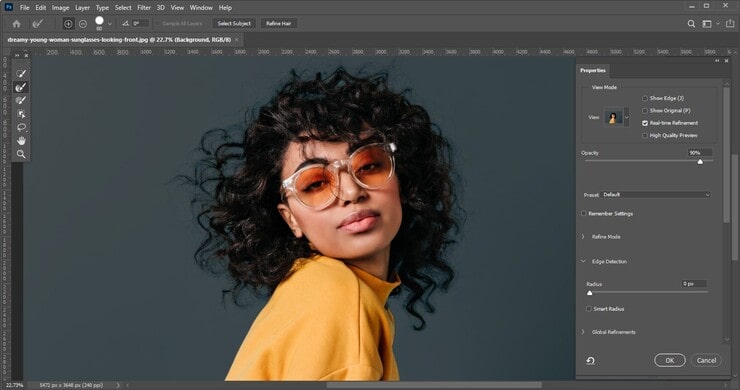Open the File menu
The image size is (740, 390).
click(25, 8)
